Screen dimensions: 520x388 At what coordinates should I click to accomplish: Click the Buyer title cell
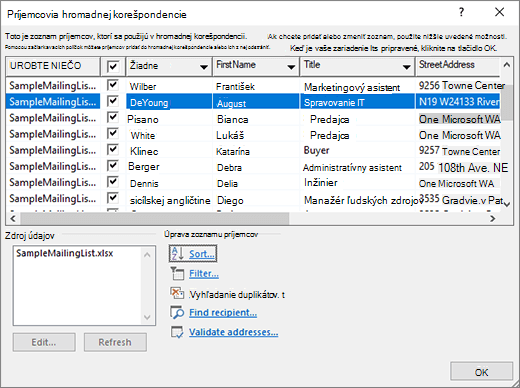[x=357, y=150]
